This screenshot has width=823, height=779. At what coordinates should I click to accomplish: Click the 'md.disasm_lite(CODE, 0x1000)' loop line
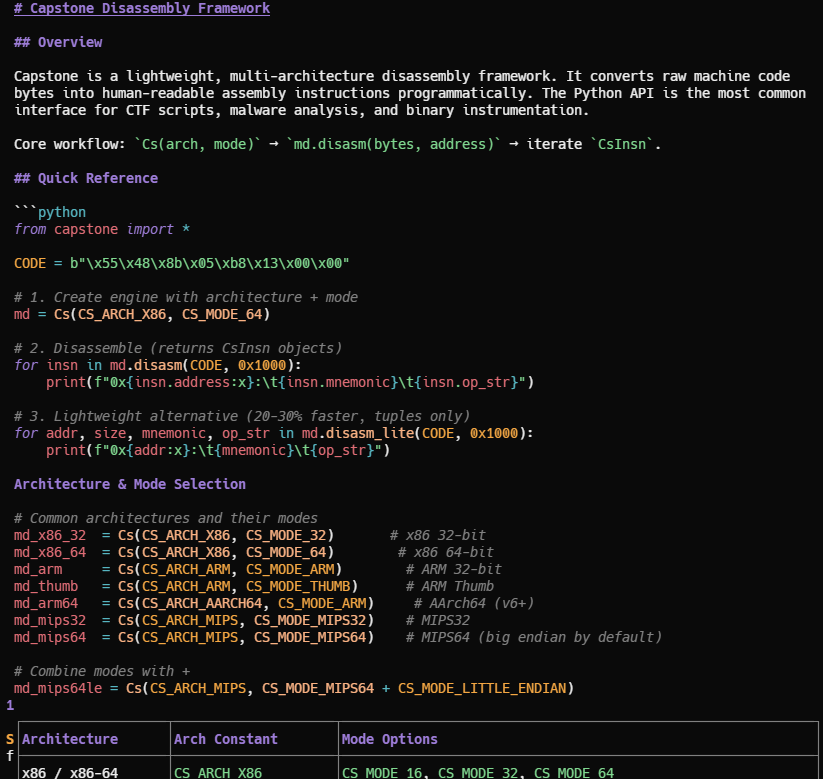(273, 434)
